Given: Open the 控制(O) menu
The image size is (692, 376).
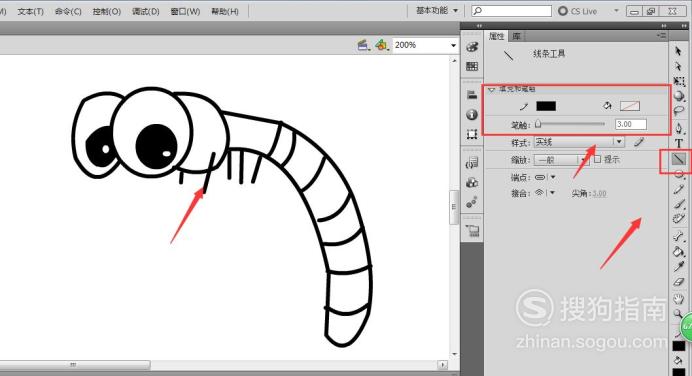Looking at the screenshot, I should 106,12.
